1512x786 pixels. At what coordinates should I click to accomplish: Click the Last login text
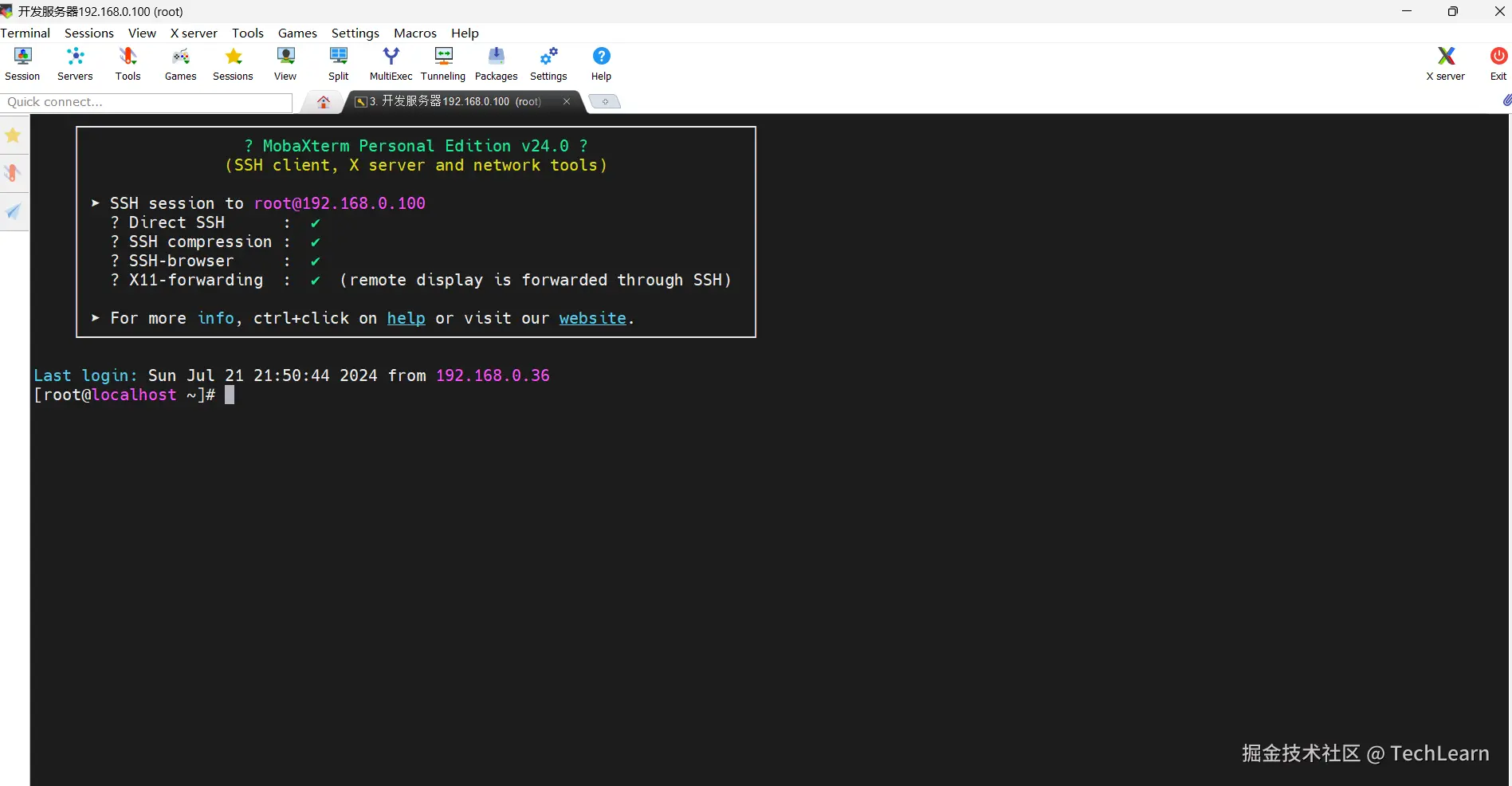(x=85, y=375)
